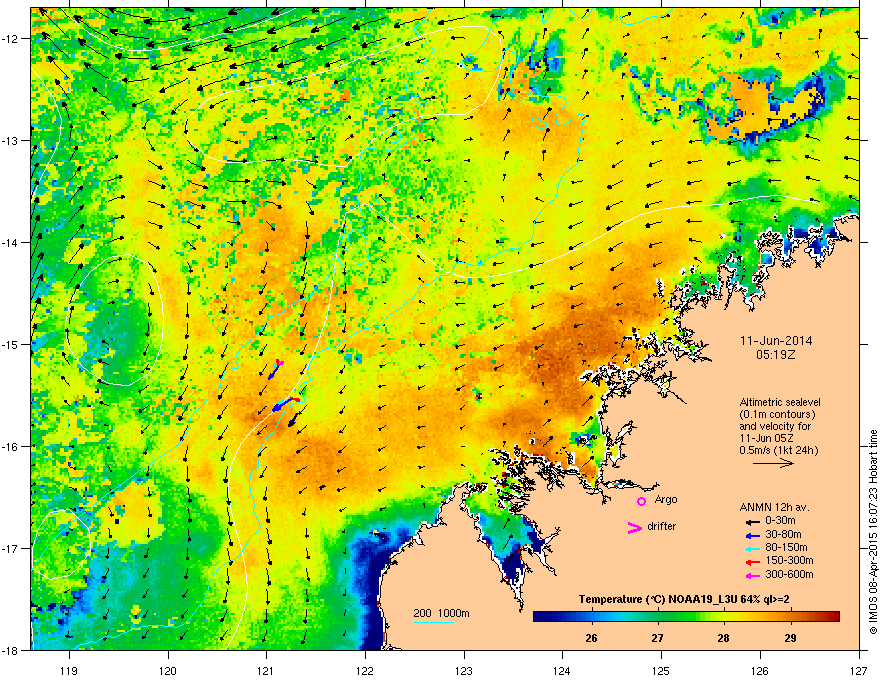Click the latitude axis label -15
880x680 pixels.
[x=11, y=344]
